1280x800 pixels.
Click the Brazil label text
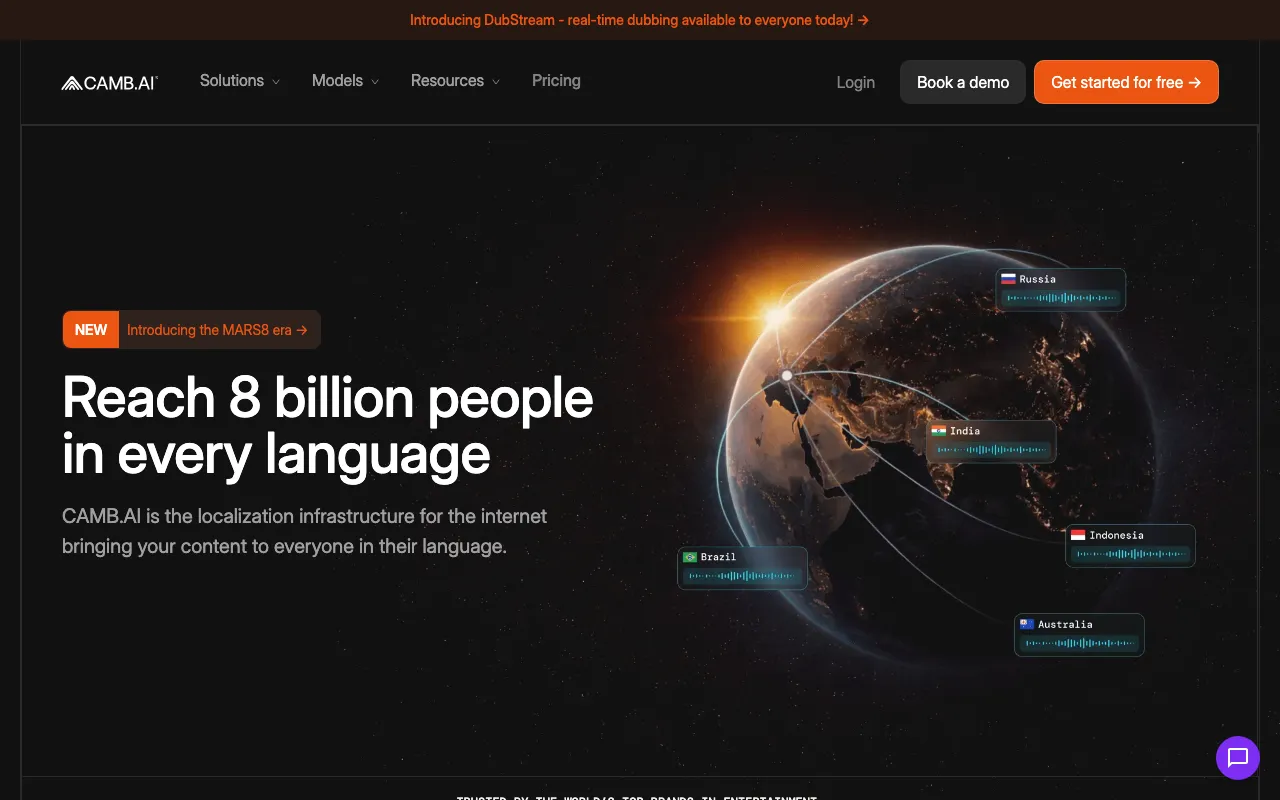click(x=719, y=557)
